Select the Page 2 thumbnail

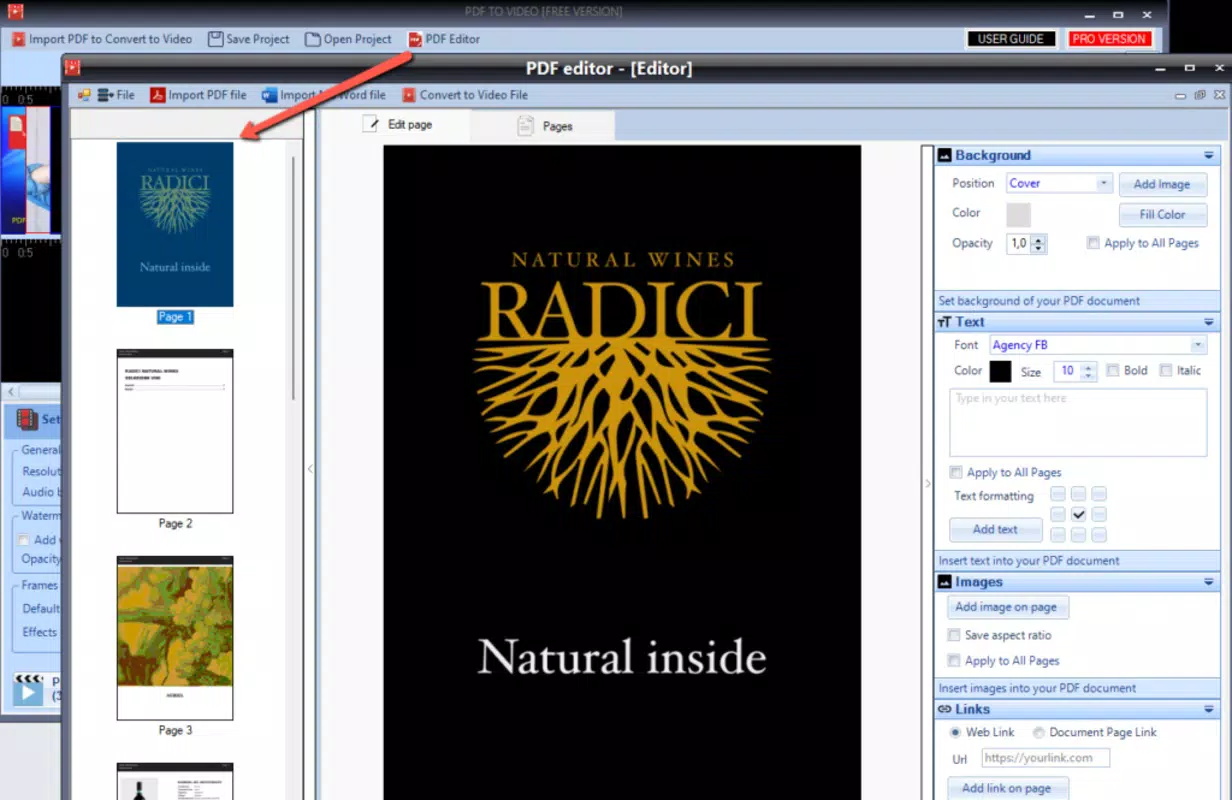pos(175,431)
